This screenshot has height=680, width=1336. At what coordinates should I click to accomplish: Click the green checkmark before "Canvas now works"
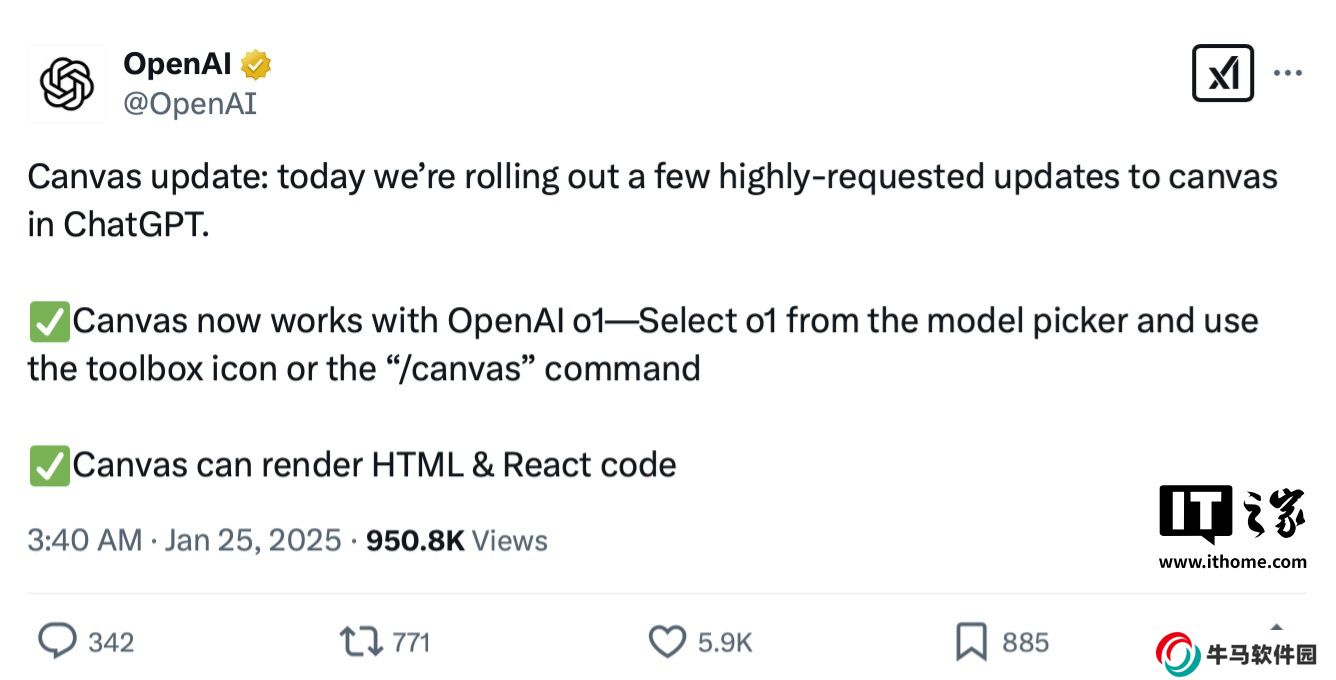pos(49,322)
